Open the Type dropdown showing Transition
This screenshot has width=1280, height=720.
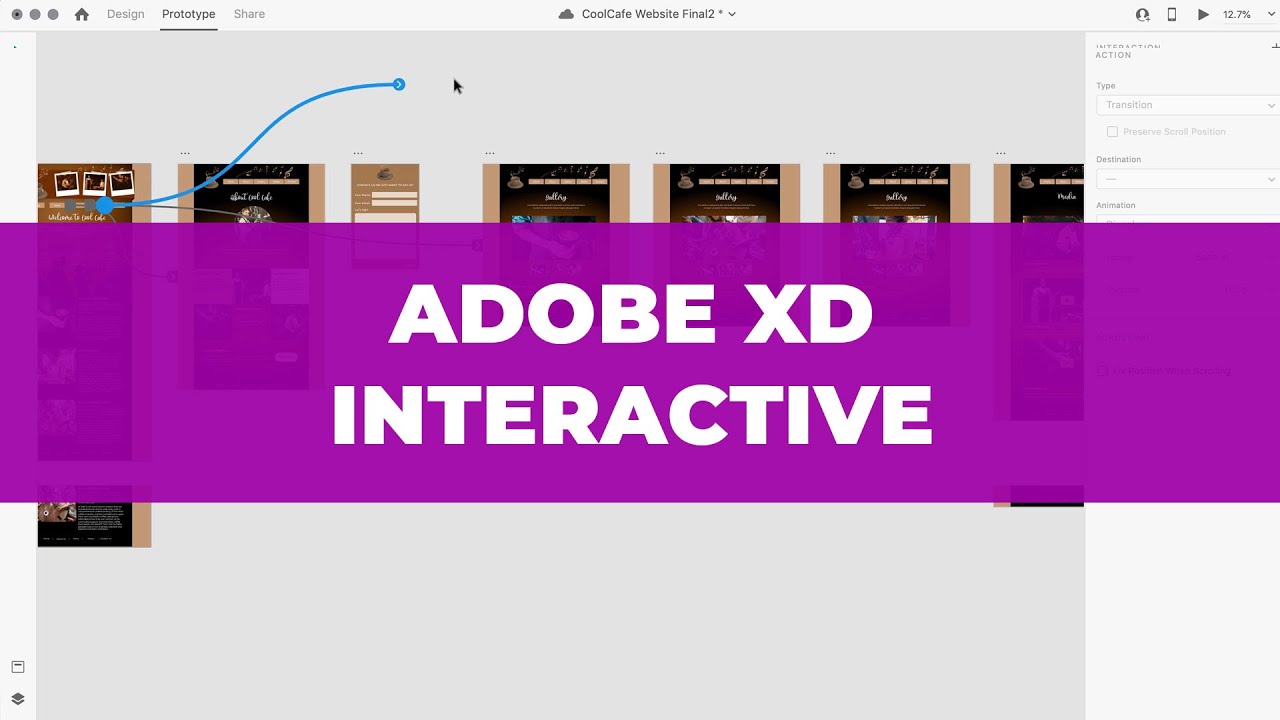click(1187, 105)
